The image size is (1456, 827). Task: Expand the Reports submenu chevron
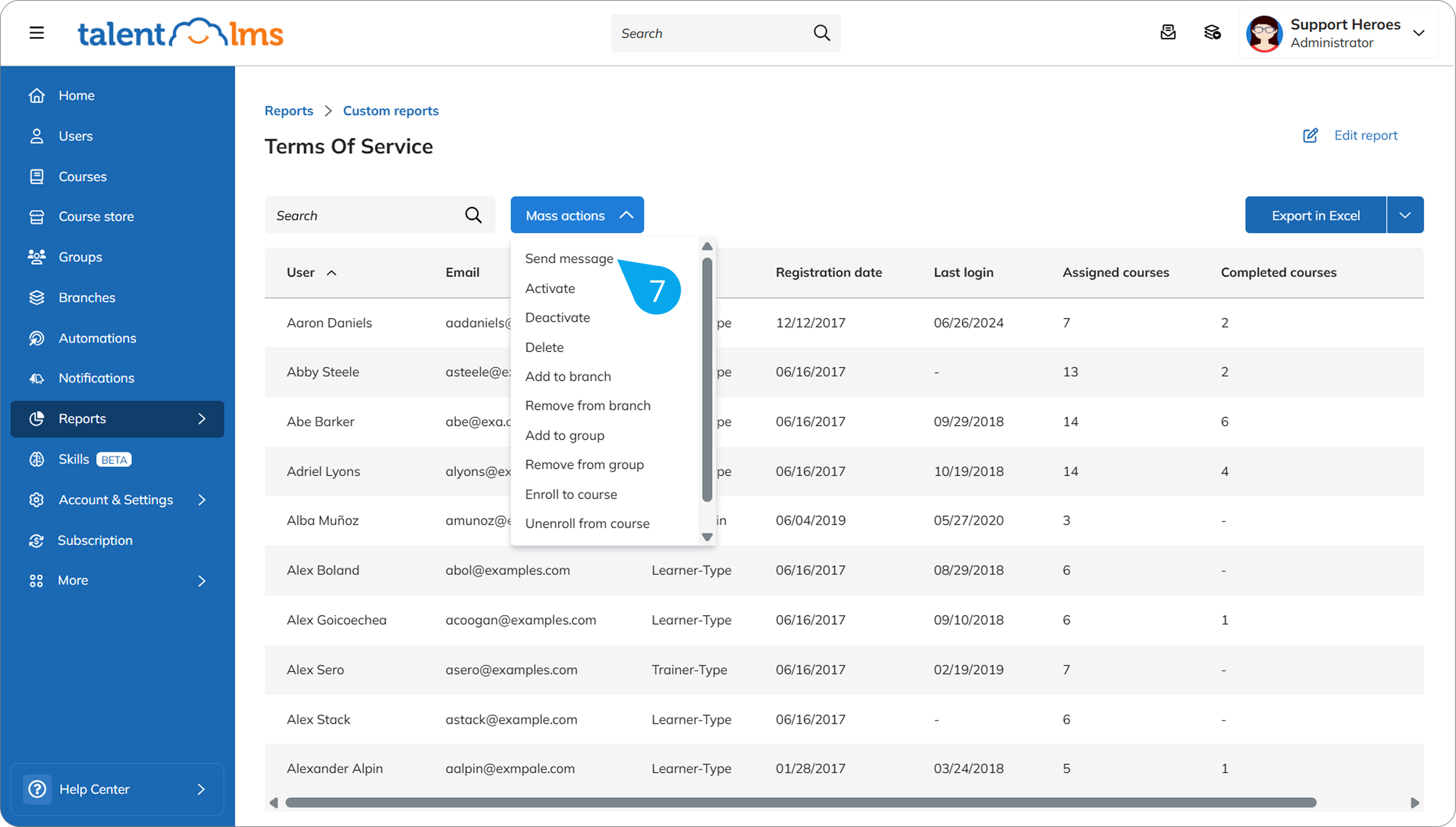point(202,419)
